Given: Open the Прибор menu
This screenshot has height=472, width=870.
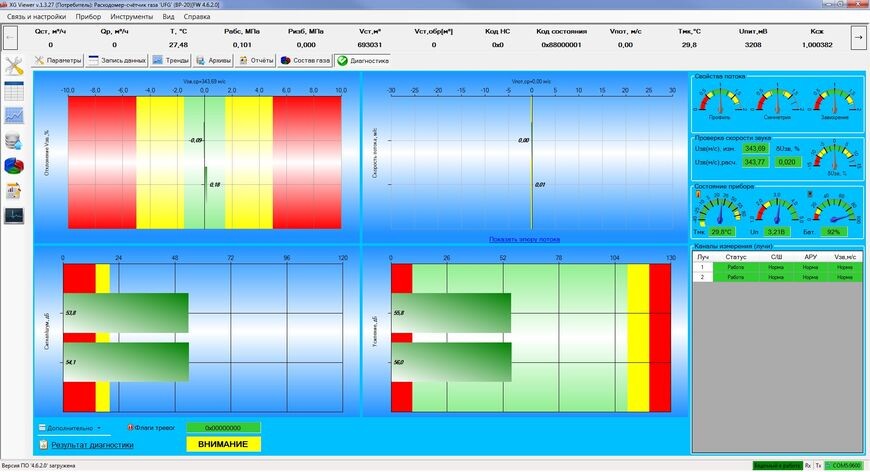Looking at the screenshot, I should click(88, 17).
